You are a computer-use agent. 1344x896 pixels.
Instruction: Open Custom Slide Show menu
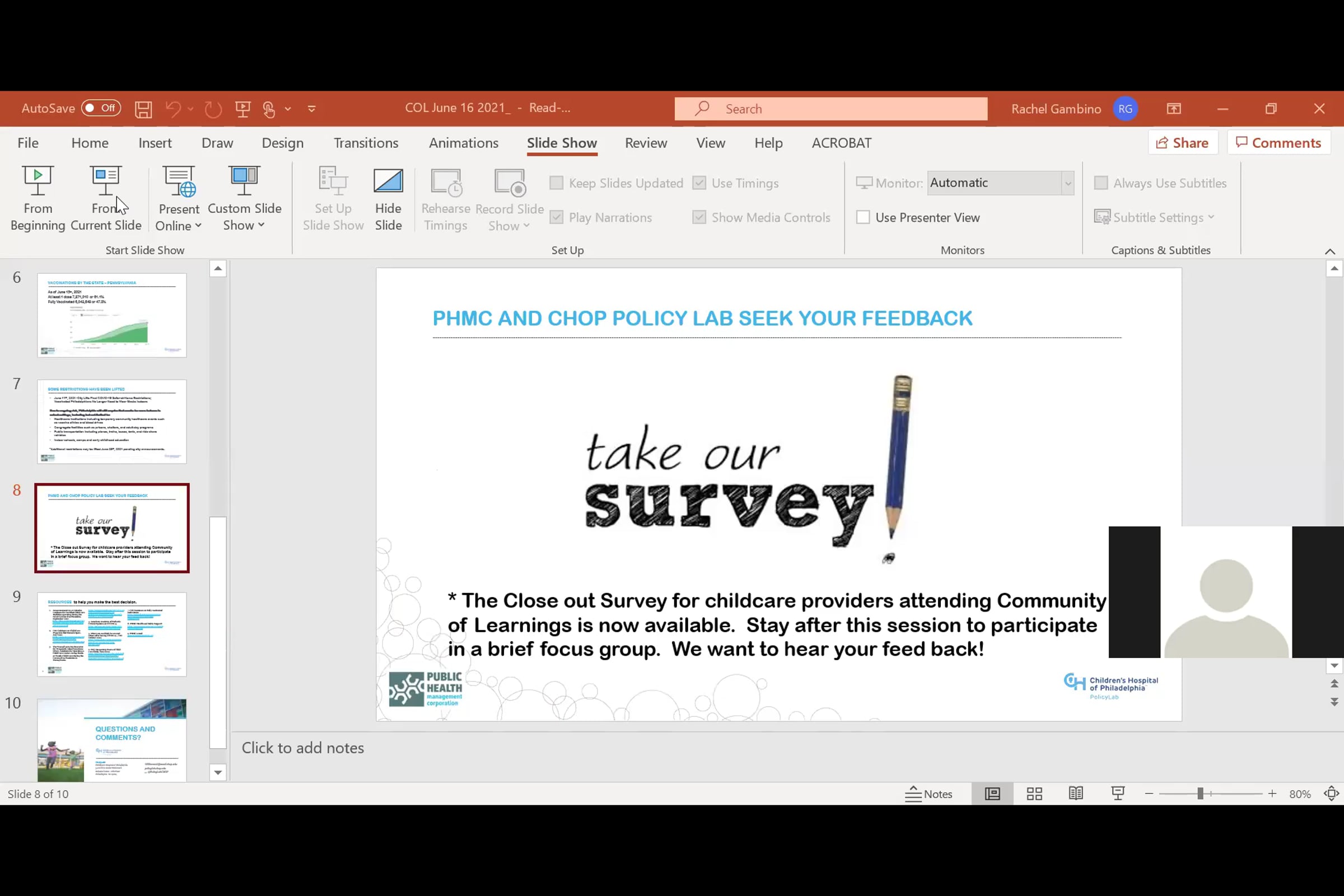pos(244,198)
